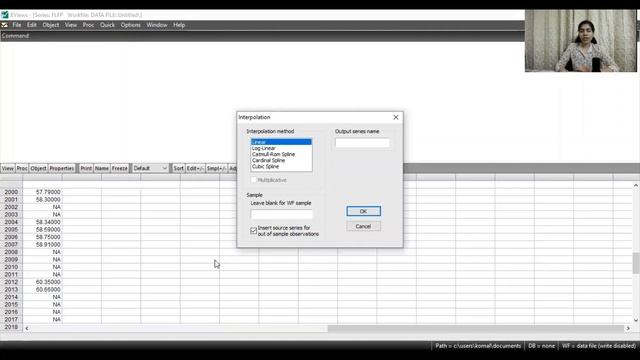Click the Print toolbar button
640x360 pixels.
pos(86,168)
